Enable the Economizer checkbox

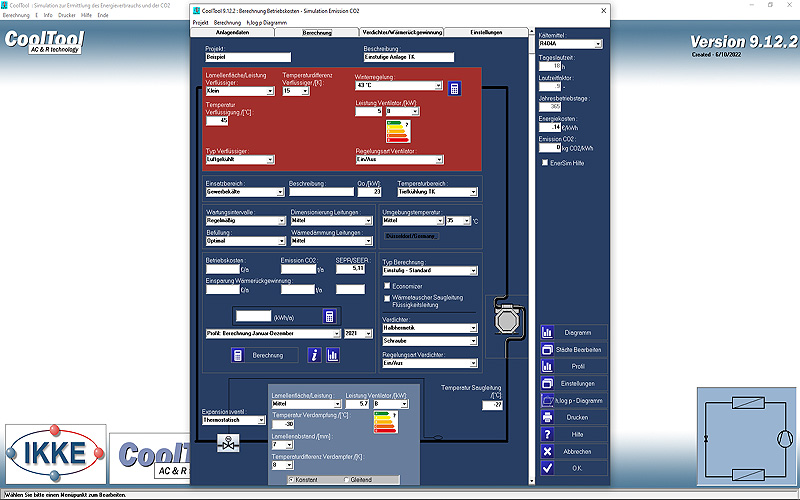pos(388,285)
